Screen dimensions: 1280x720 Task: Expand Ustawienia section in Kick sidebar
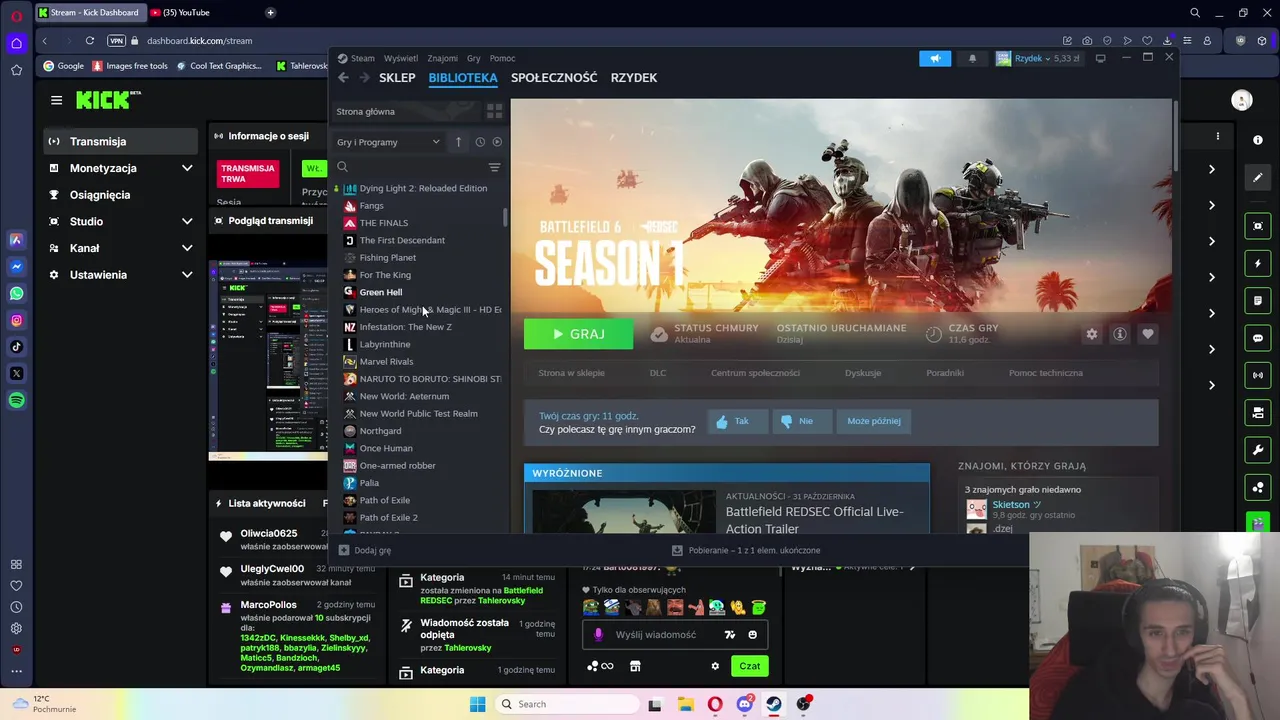(186, 274)
